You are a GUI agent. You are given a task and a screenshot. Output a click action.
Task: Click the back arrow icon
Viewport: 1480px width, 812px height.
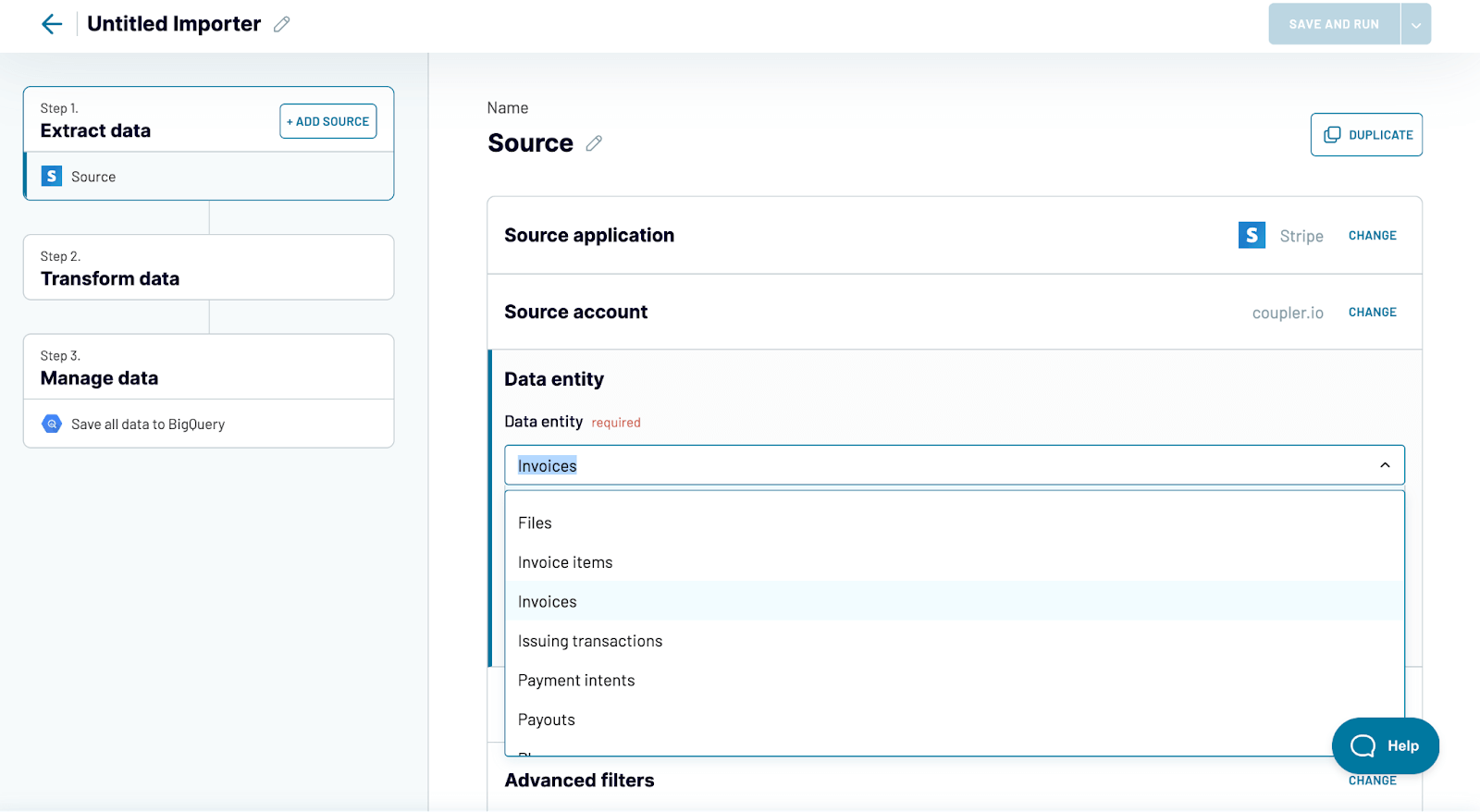(52, 24)
